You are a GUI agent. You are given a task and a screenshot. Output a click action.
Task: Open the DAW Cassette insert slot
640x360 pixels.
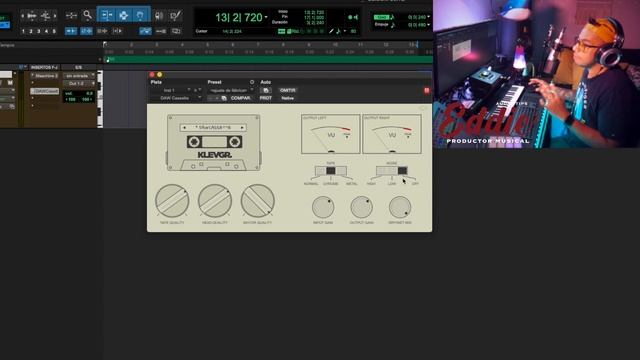(45, 91)
